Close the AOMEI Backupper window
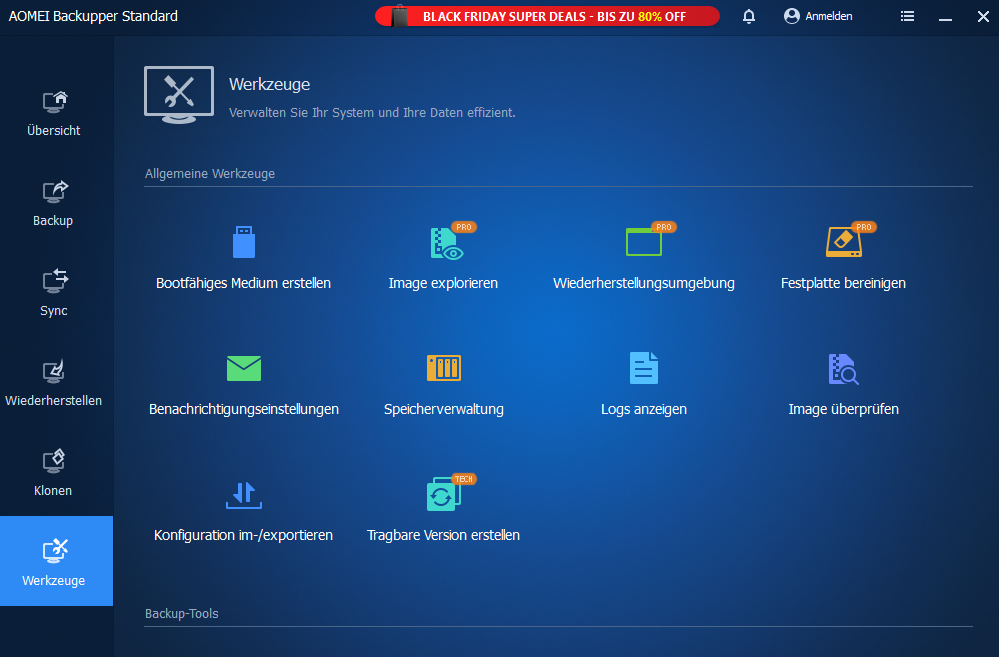Viewport: 999px width, 657px height. [983, 17]
